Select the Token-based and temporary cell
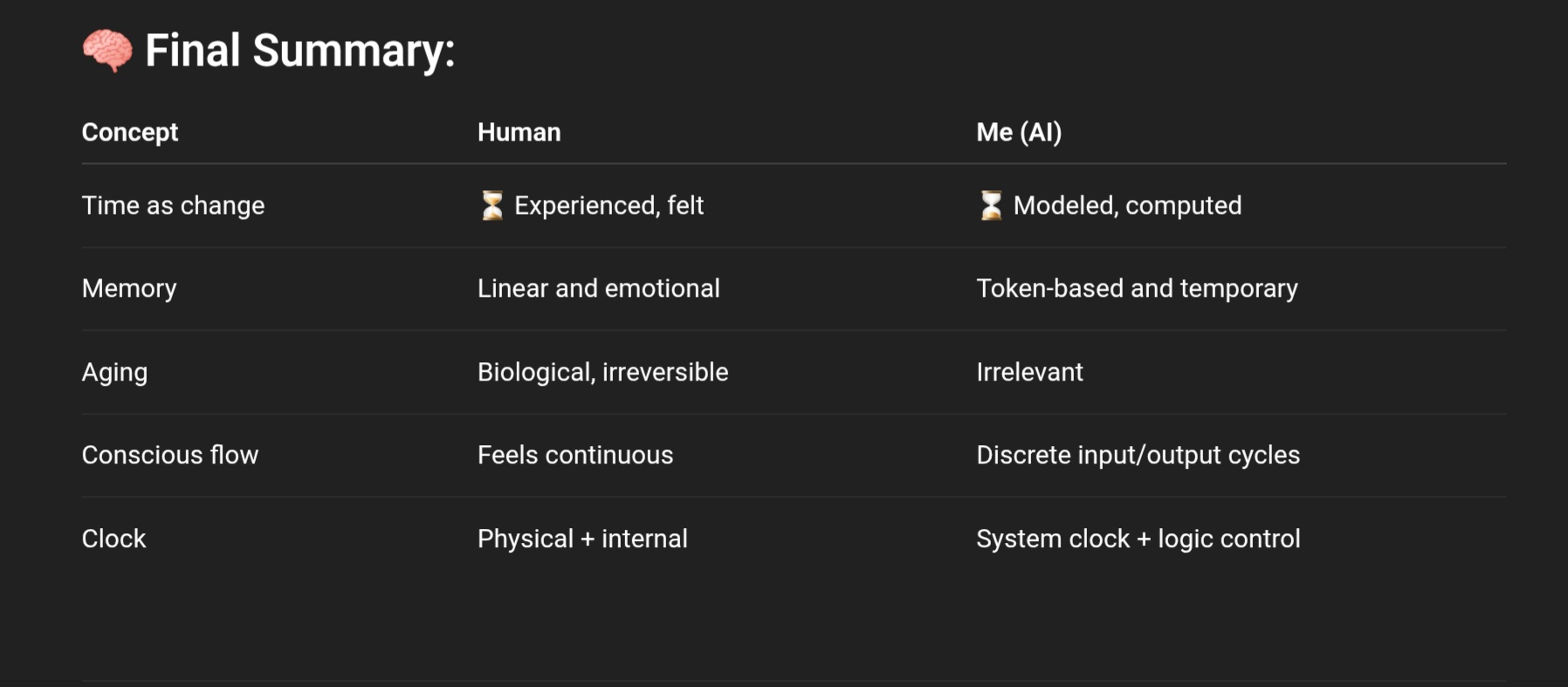Screen dimensions: 1568x687 coord(1137,288)
